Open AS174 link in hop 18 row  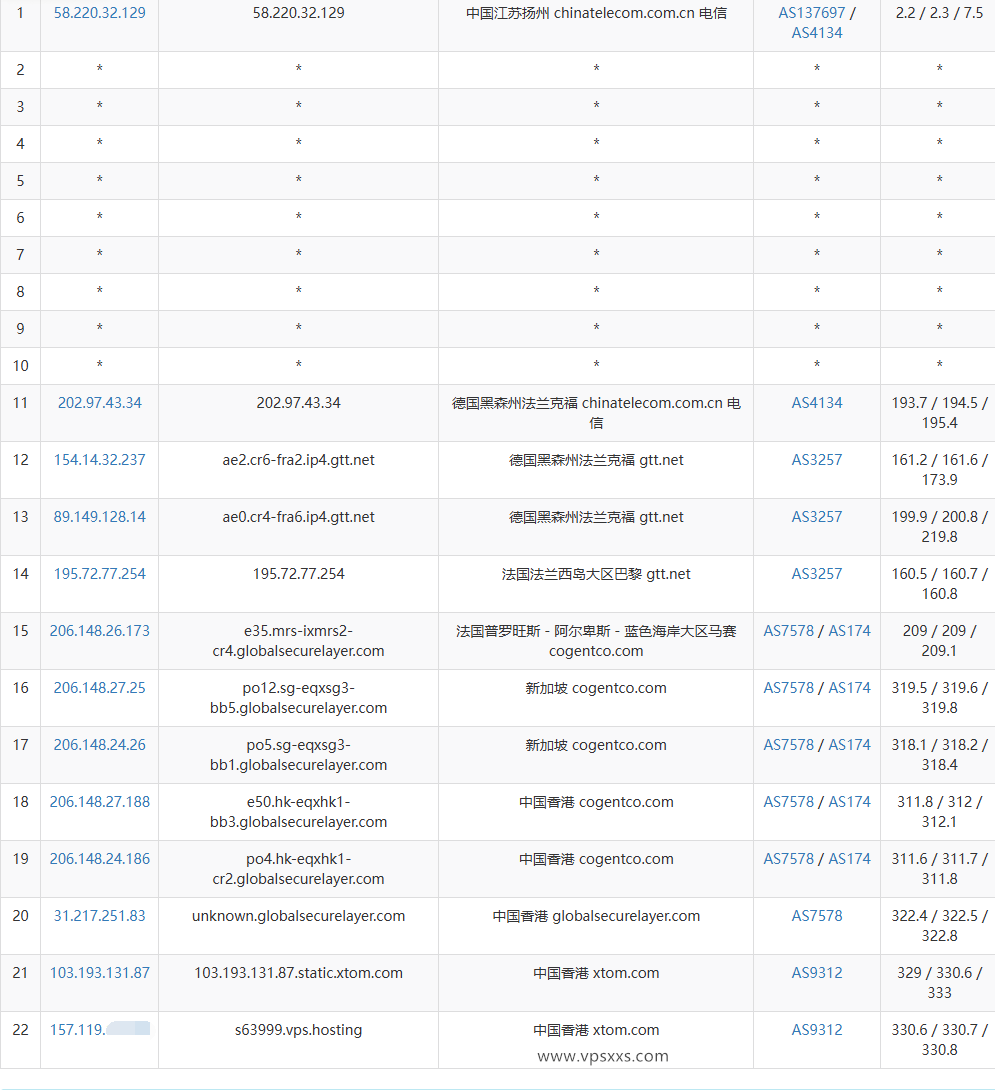pyautogui.click(x=850, y=802)
